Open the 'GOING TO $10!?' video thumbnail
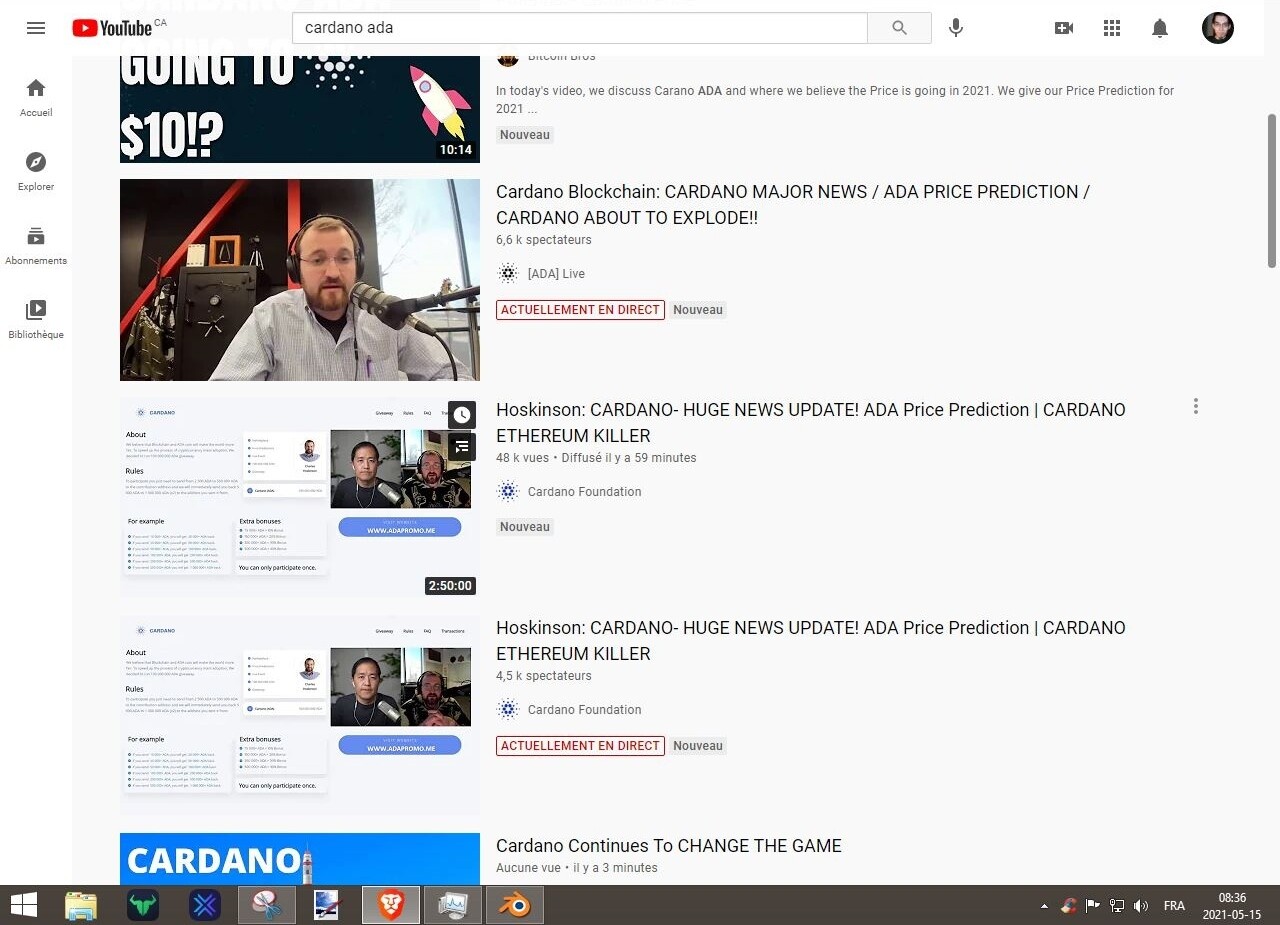 (x=300, y=108)
